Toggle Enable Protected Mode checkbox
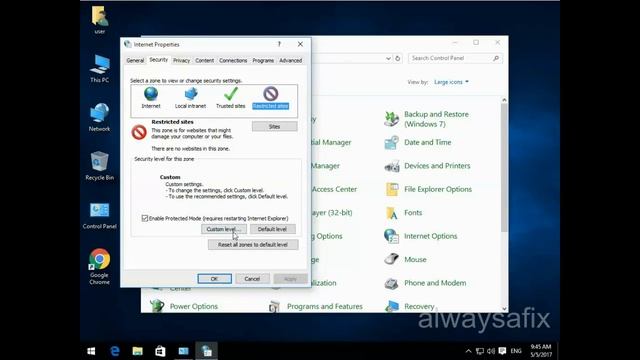This screenshot has height=360, width=640. click(144, 218)
